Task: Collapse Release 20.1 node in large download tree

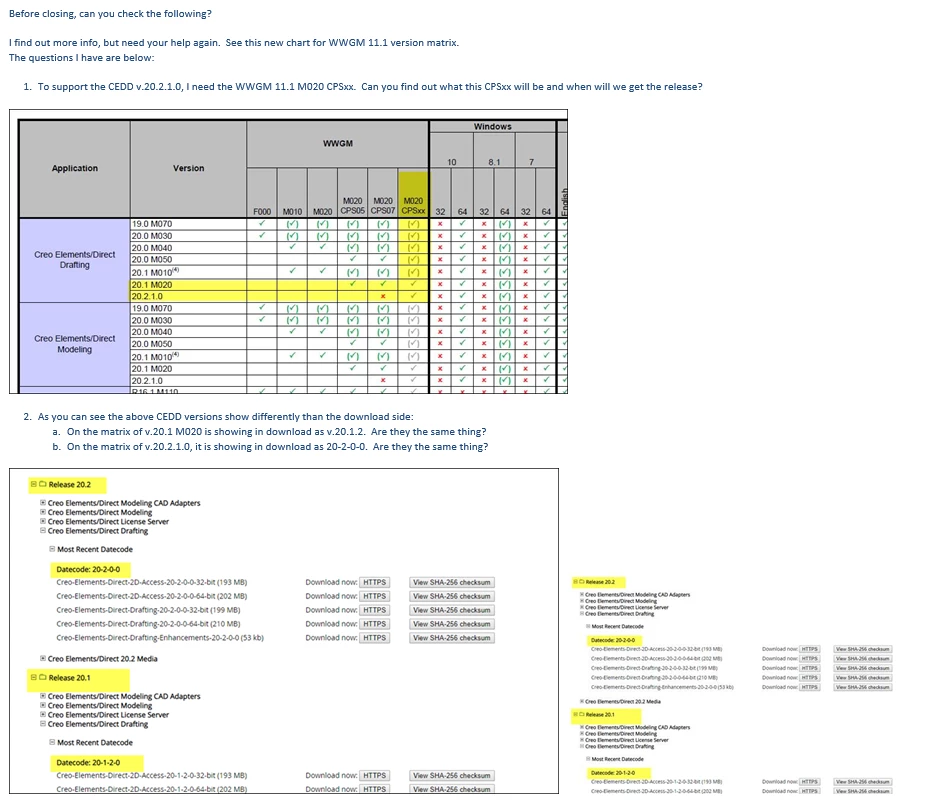Action: tap(34, 677)
